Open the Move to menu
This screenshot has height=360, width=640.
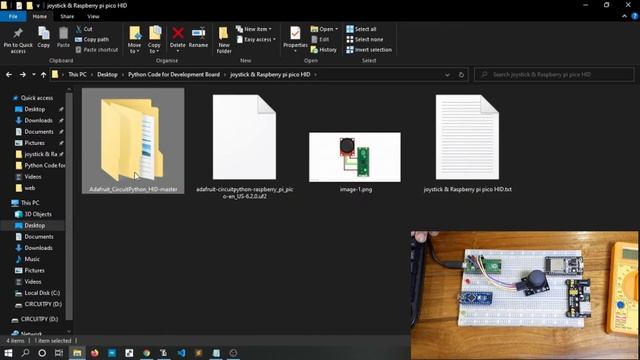click(134, 40)
